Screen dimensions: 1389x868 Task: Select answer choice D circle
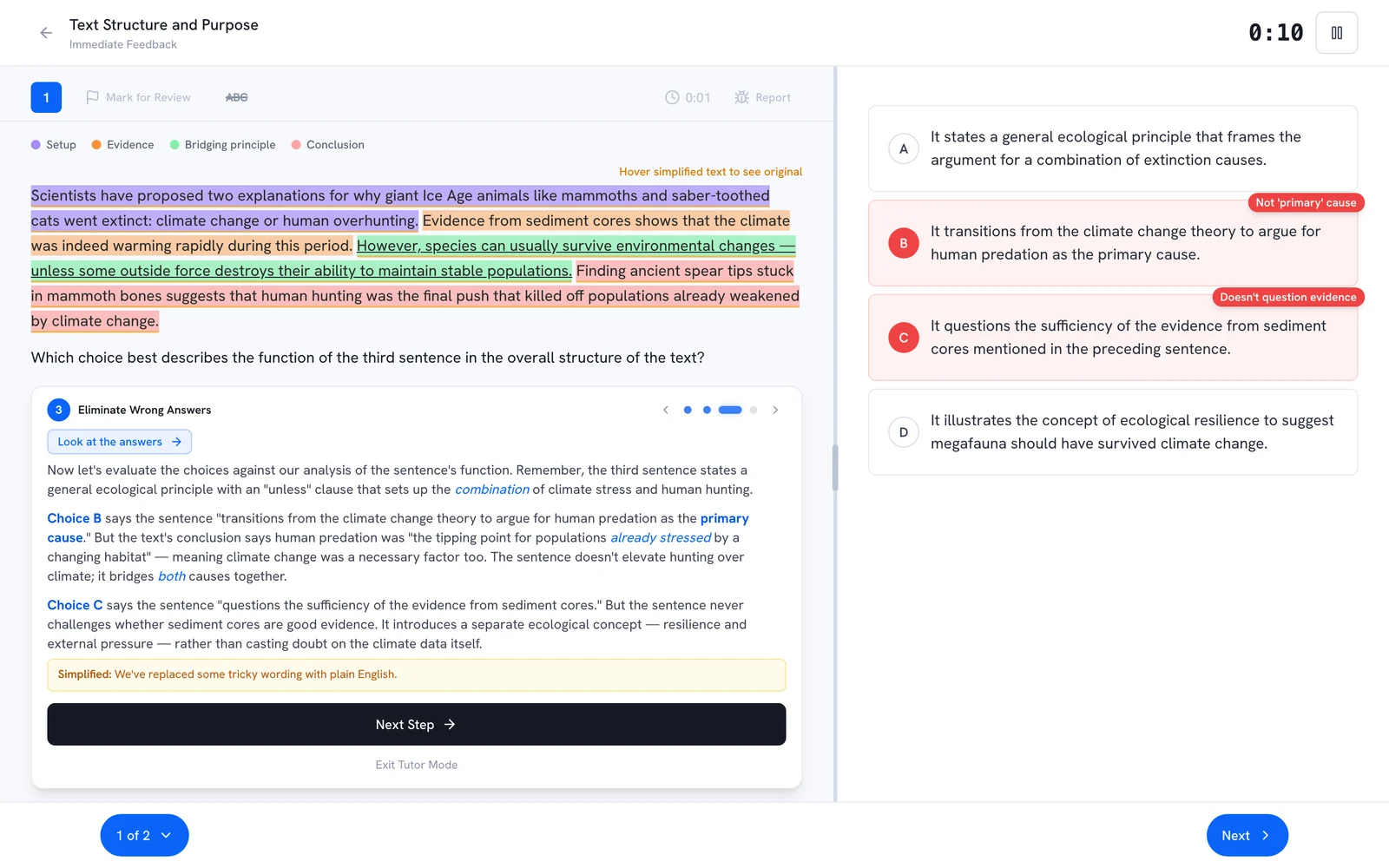pyautogui.click(x=903, y=432)
